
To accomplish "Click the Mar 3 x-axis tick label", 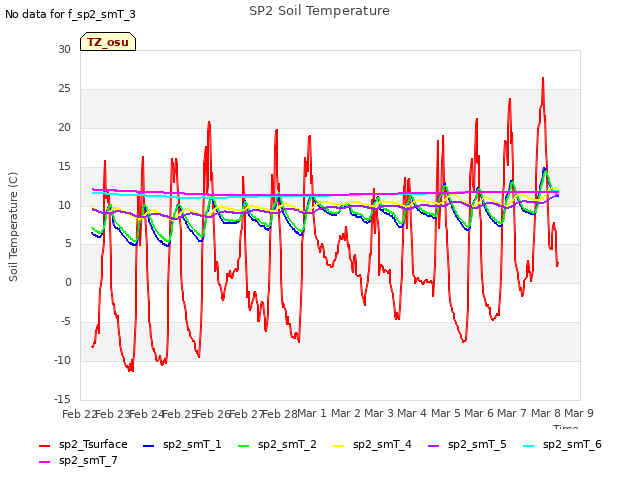I will pos(379,413).
